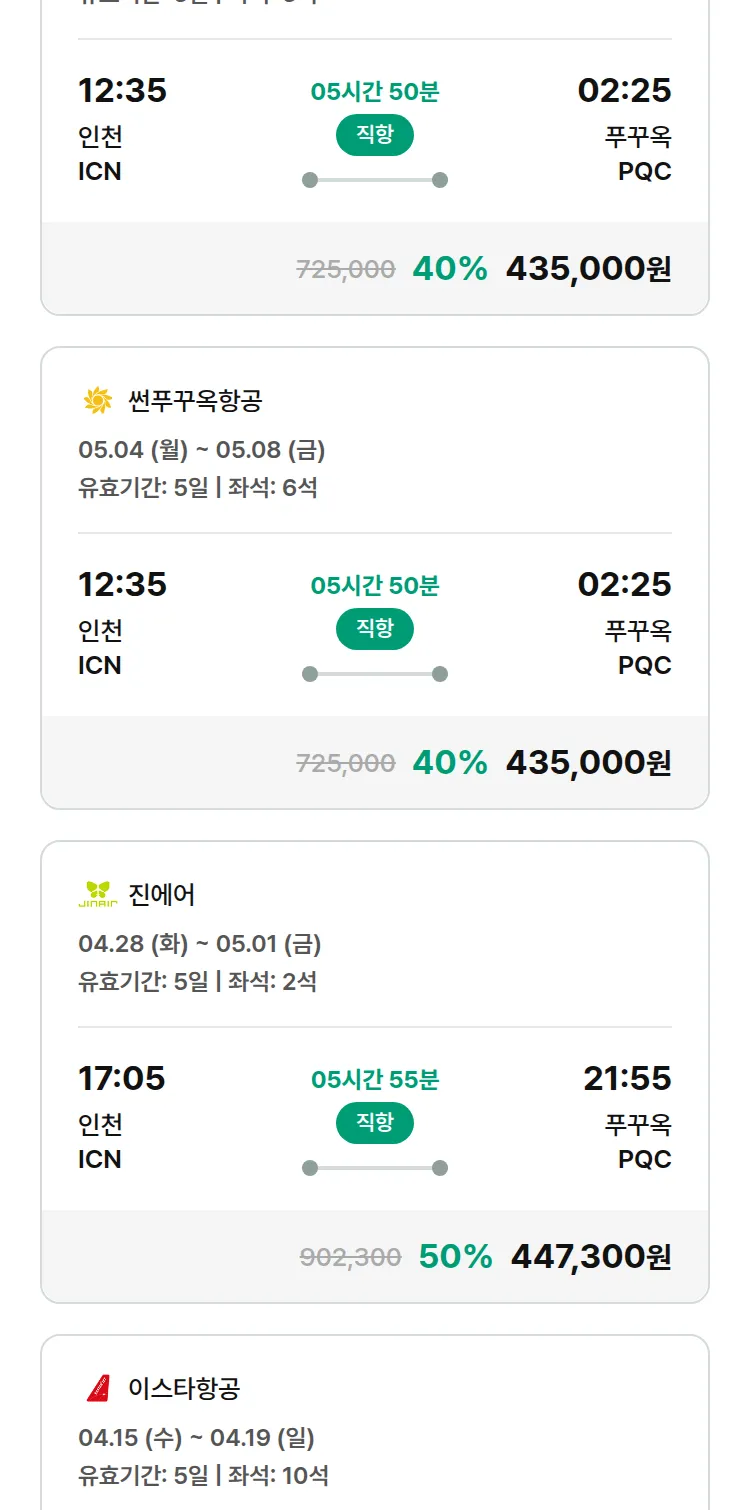Viewport: 750px width, 1510px height.
Task: Select the 썬푸꾸옥항공 airline name
Action: pyautogui.click(x=195, y=401)
